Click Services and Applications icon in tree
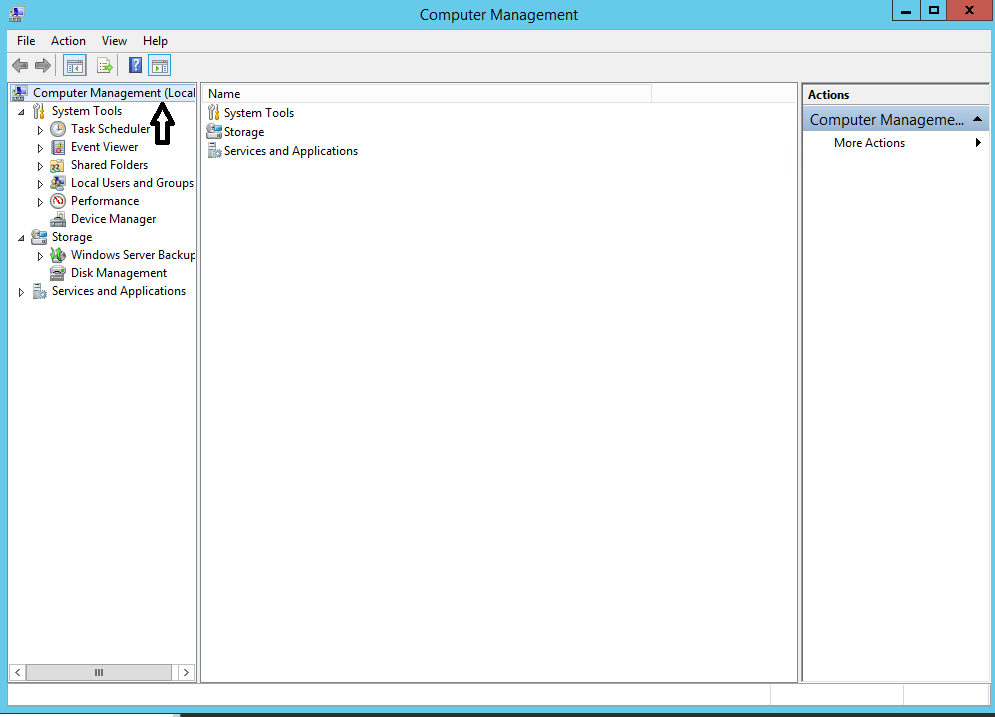995x717 pixels. pos(39,291)
